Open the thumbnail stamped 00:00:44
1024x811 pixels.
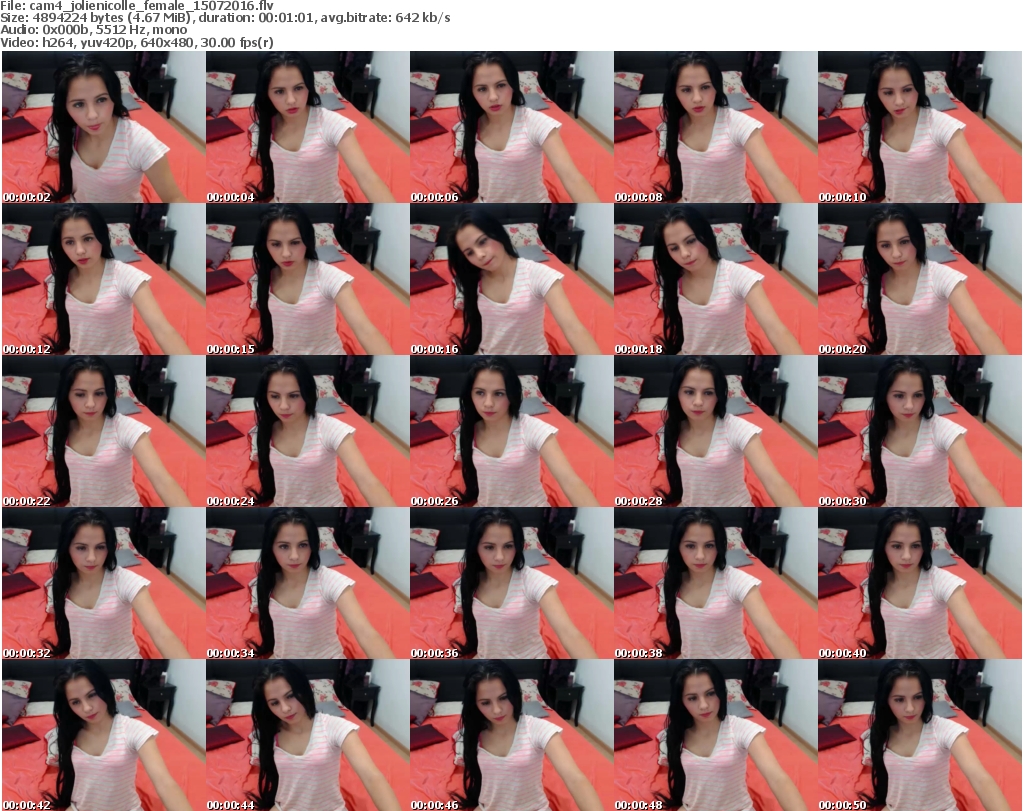308,735
